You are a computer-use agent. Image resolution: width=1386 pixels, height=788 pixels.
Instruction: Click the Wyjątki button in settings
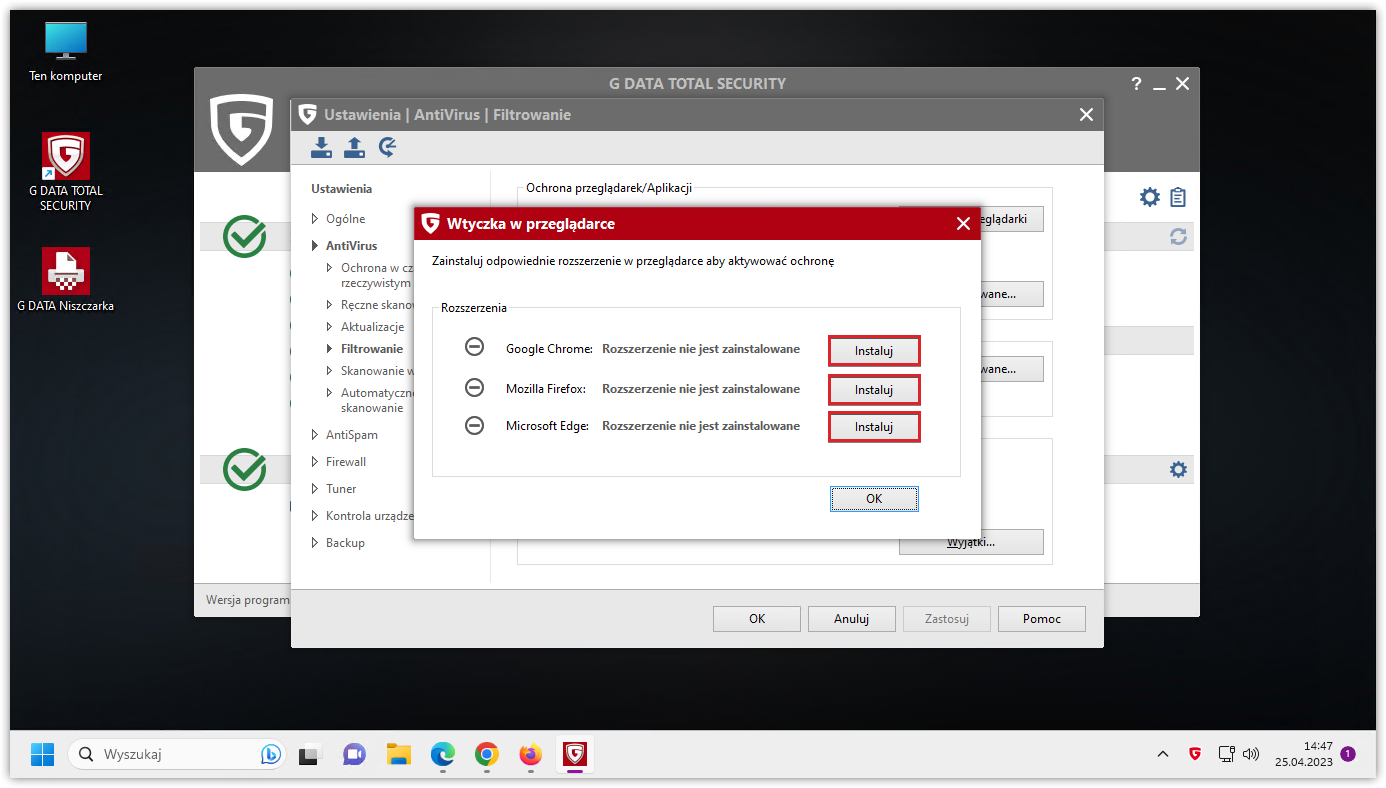(x=971, y=542)
